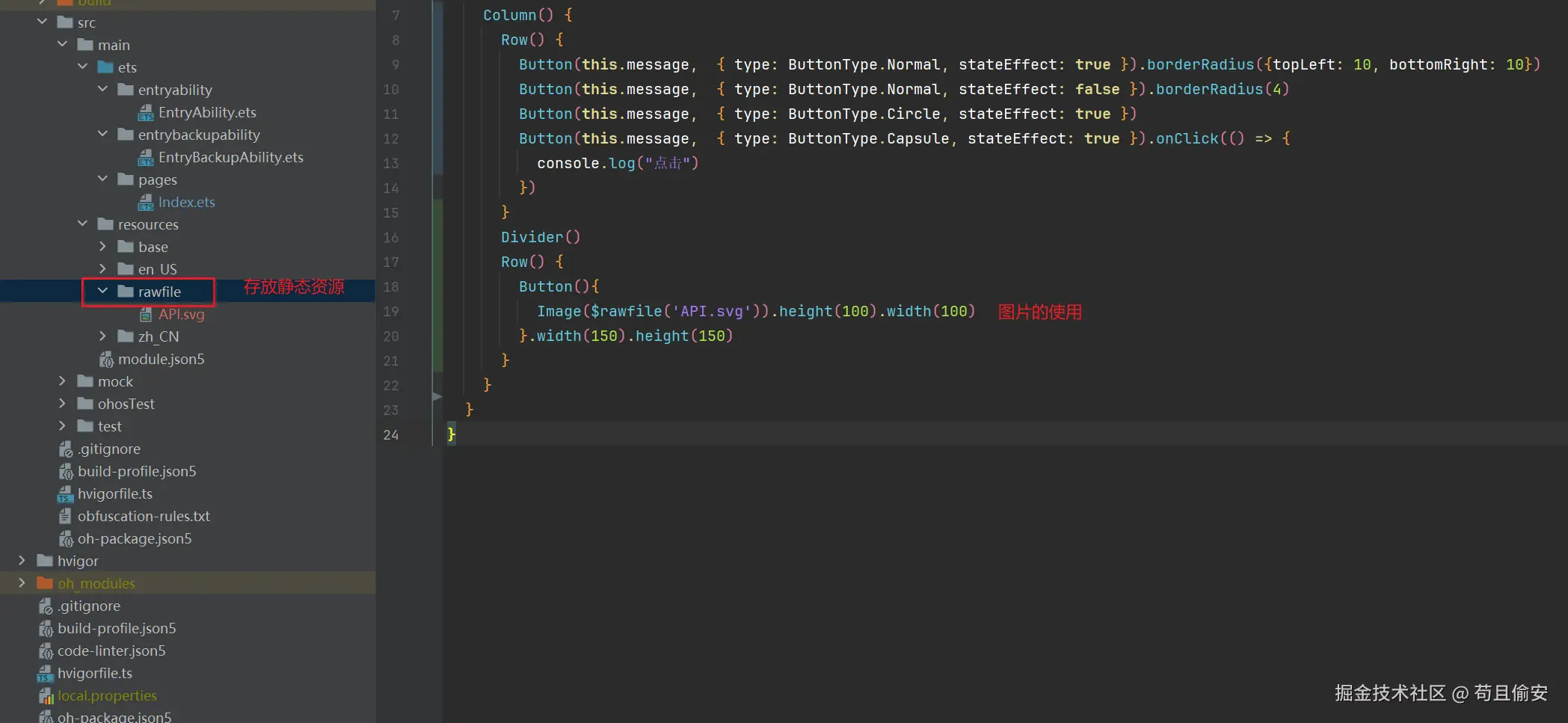
Task: Collapse the rawfile folder chevron
Action: point(102,291)
